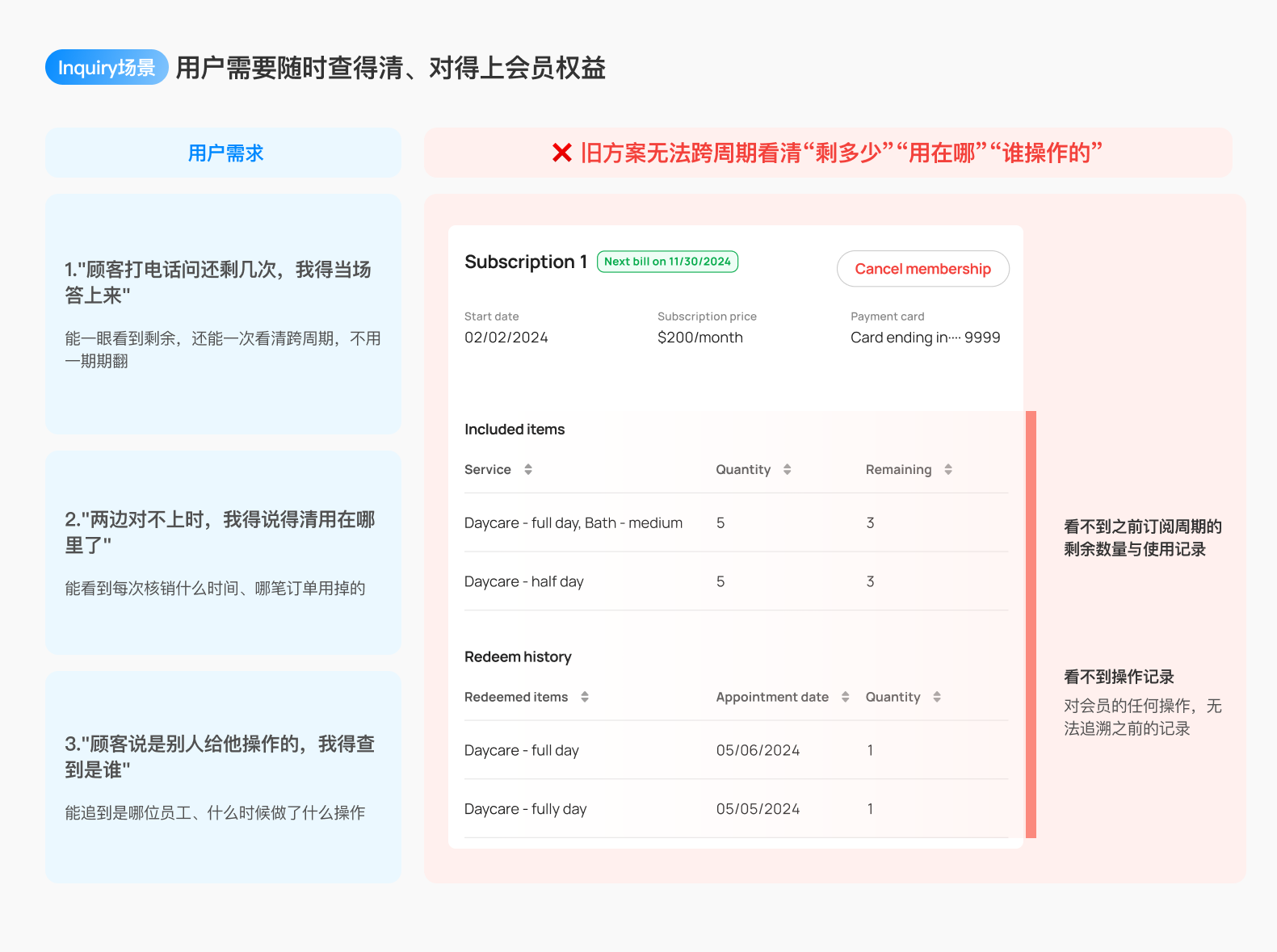
Task: Sort the Remaining column
Action: 948,469
